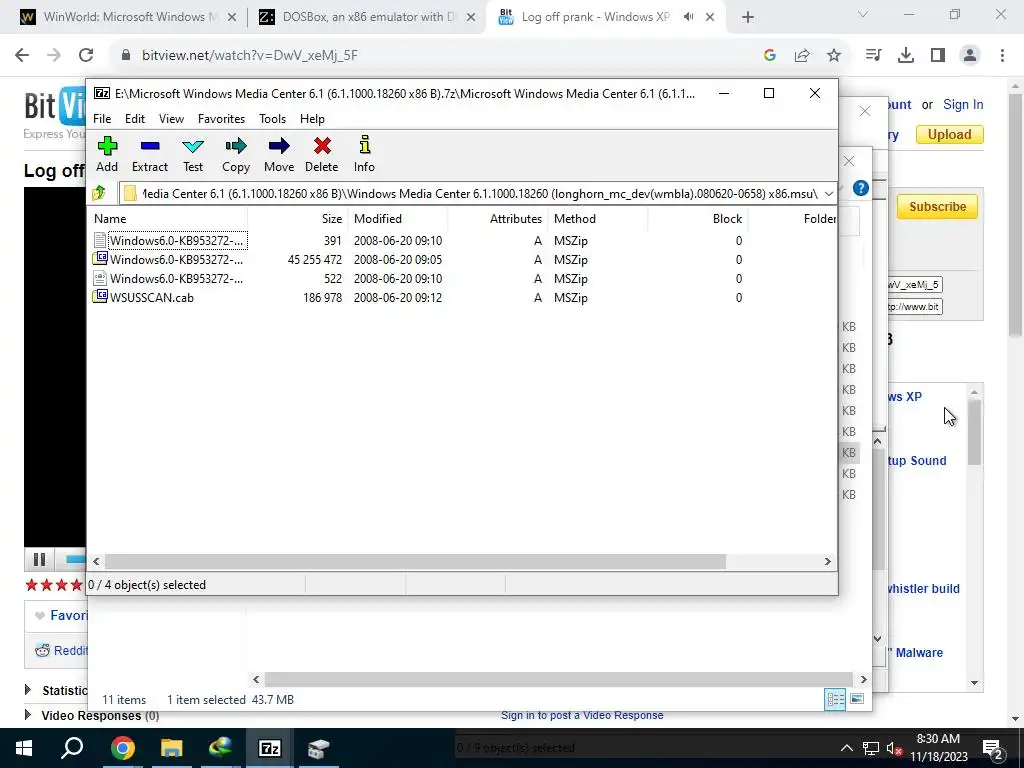Expand the 7-Zip address path dropdown

(x=828, y=193)
